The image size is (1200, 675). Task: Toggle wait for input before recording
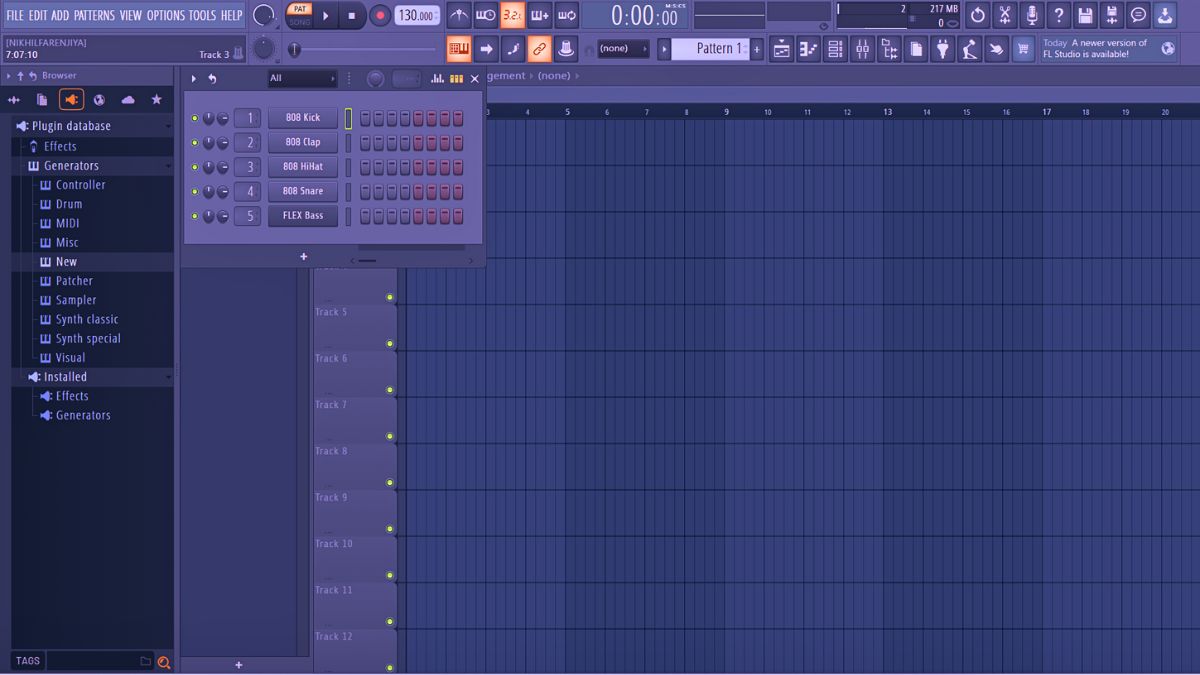click(486, 15)
